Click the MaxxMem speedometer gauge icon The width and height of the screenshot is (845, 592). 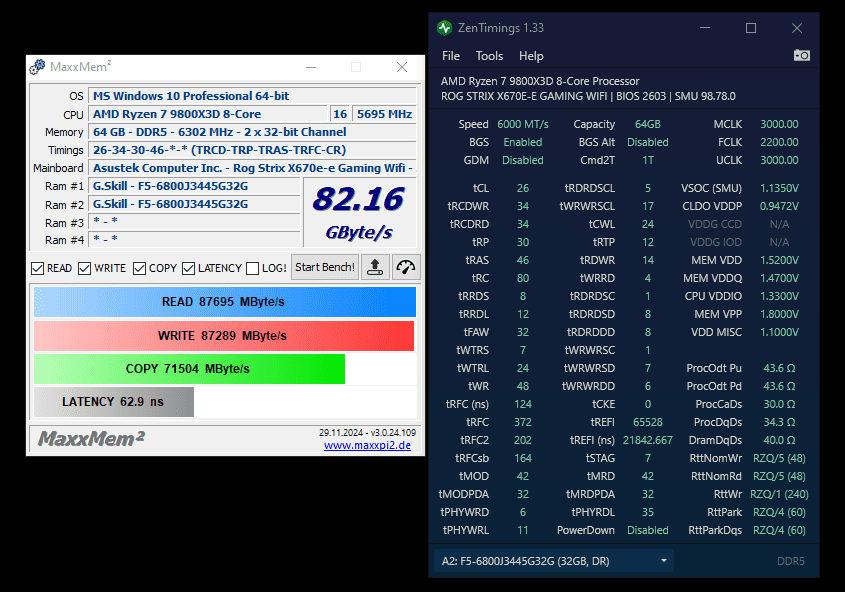[406, 267]
